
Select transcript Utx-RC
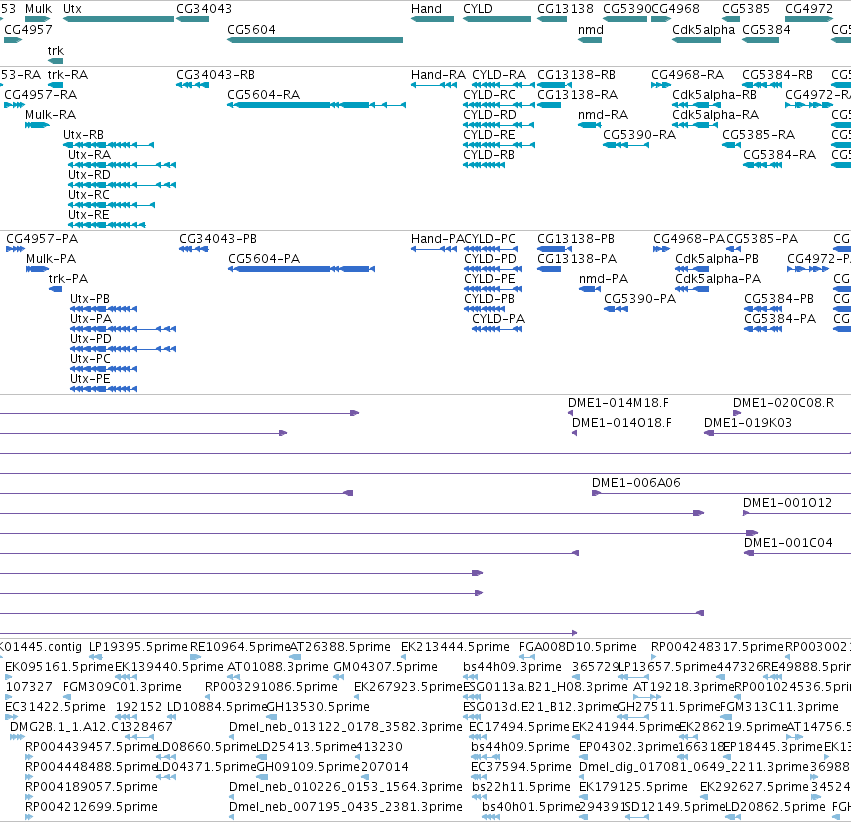(111, 205)
